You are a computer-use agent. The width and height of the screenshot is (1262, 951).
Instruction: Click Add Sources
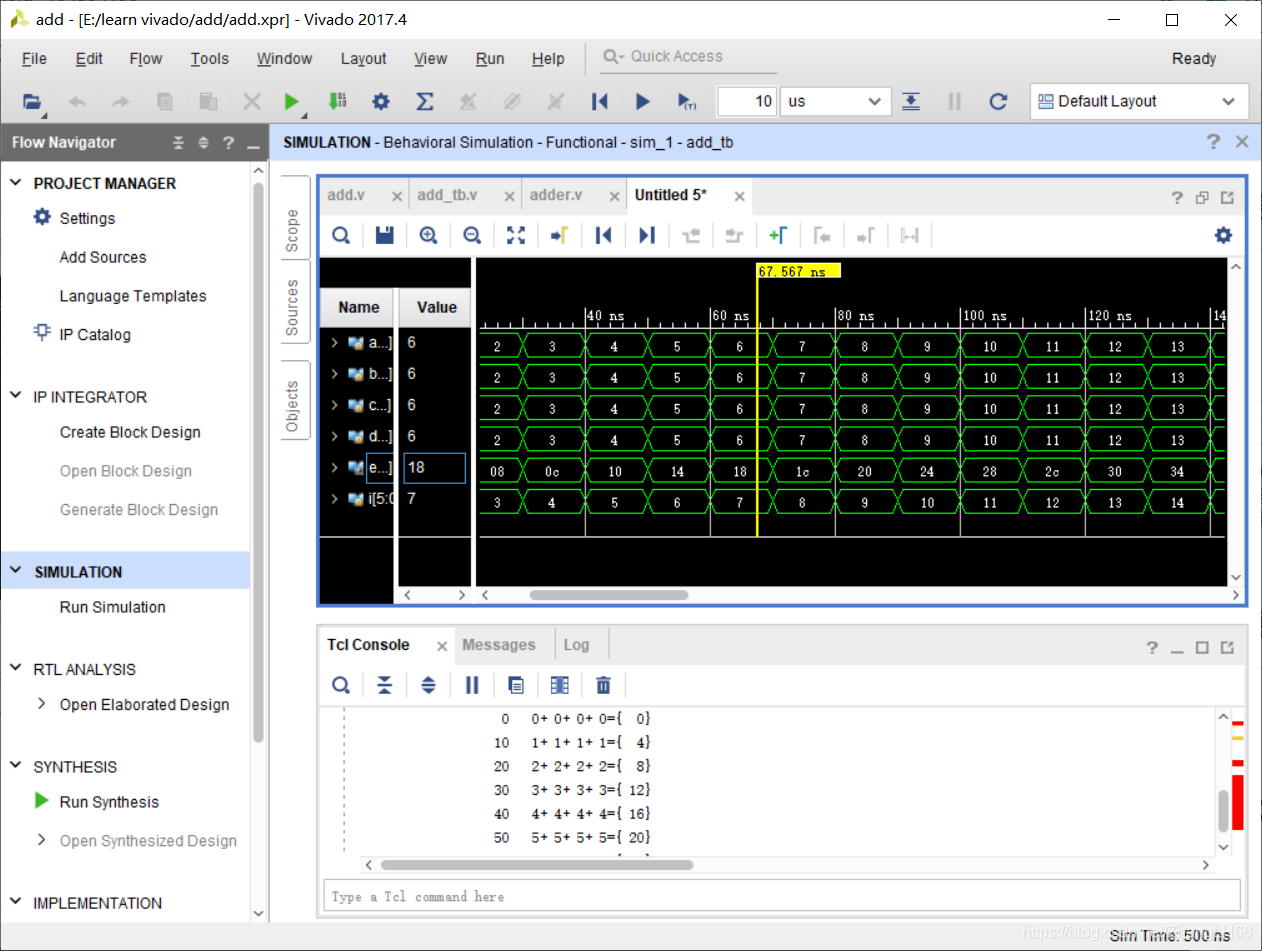coord(103,257)
